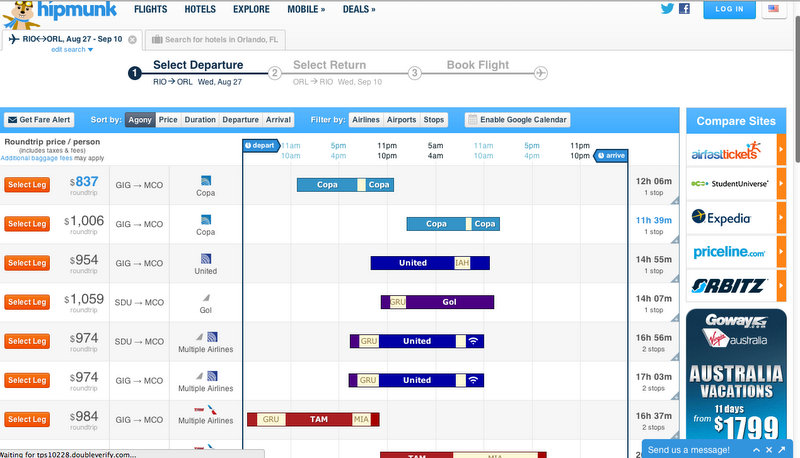
Task: Click TAM airline logos in $984 row
Action: pyautogui.click(x=206, y=410)
